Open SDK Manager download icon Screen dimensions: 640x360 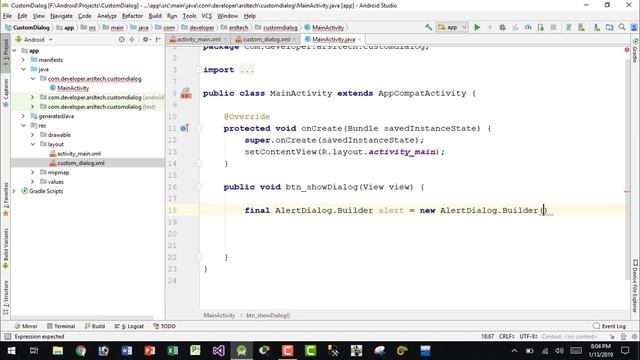(597, 27)
